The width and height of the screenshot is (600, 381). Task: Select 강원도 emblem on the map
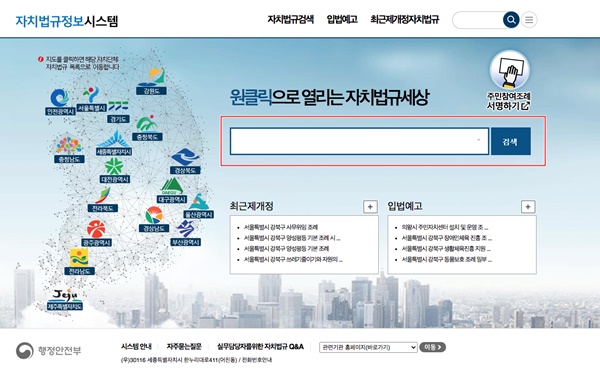coord(152,81)
